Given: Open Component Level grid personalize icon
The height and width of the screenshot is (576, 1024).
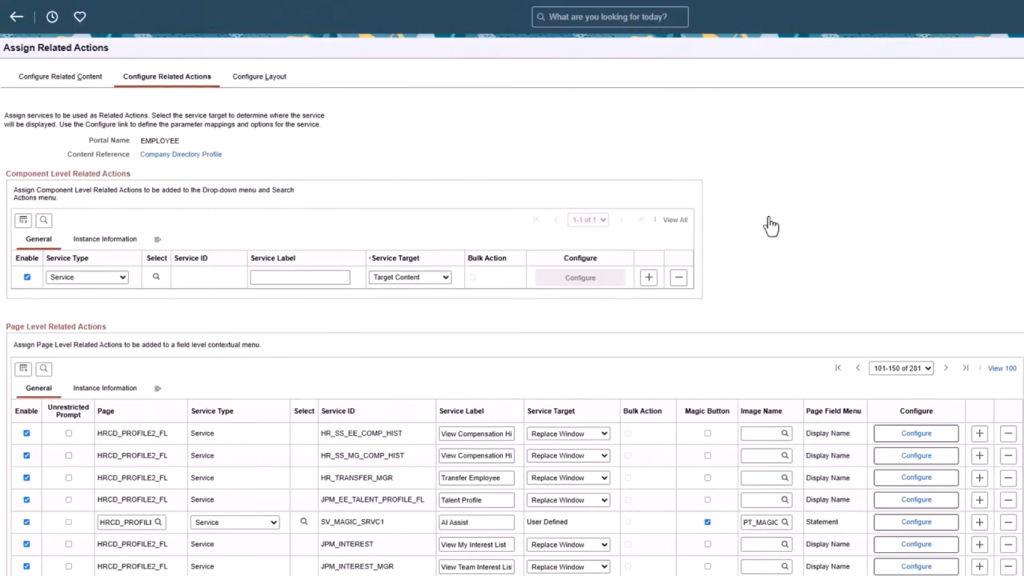Looking at the screenshot, I should point(24,220).
